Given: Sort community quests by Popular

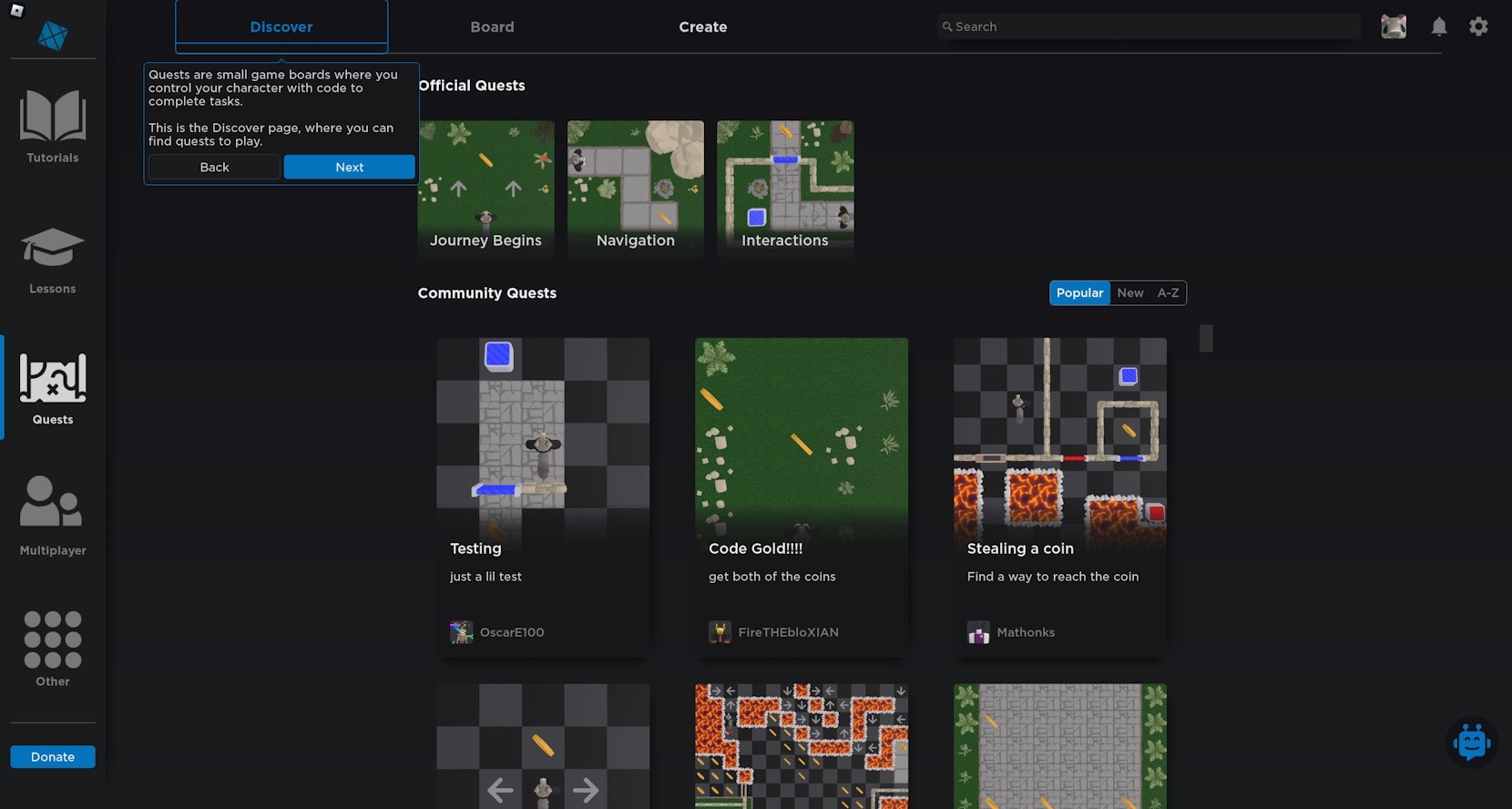Looking at the screenshot, I should (1079, 292).
